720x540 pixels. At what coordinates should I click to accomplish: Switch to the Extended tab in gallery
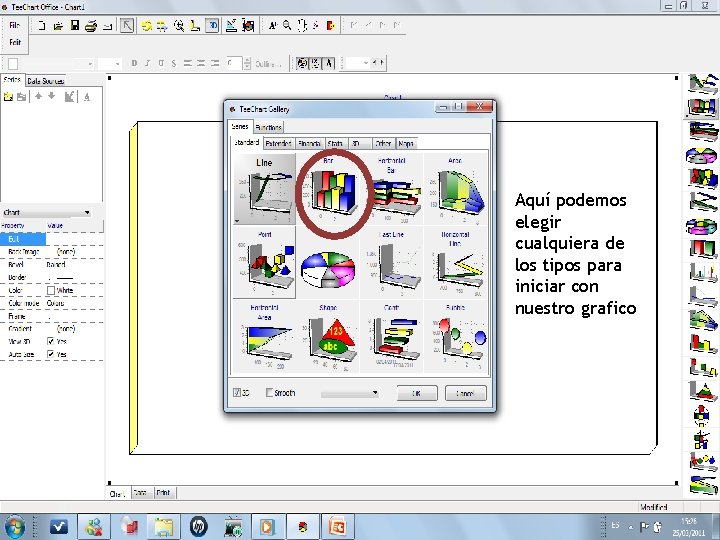(x=279, y=144)
